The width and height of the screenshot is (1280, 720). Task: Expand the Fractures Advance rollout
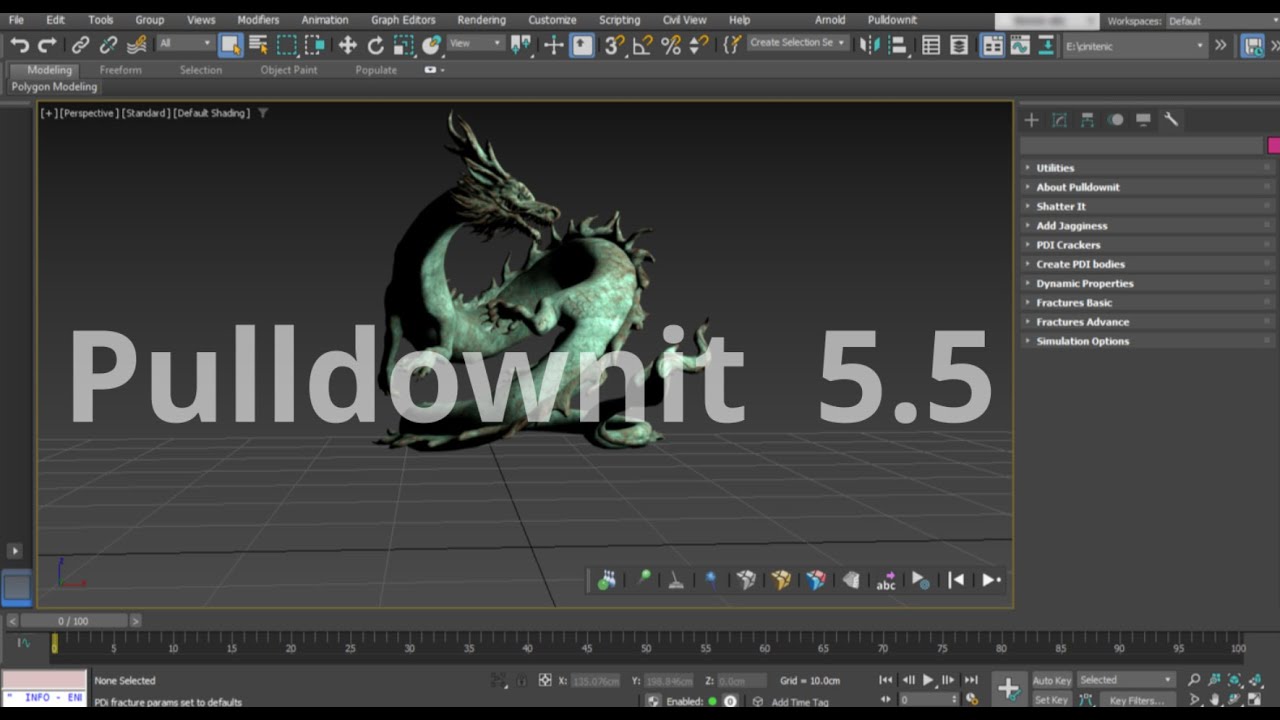[1082, 322]
